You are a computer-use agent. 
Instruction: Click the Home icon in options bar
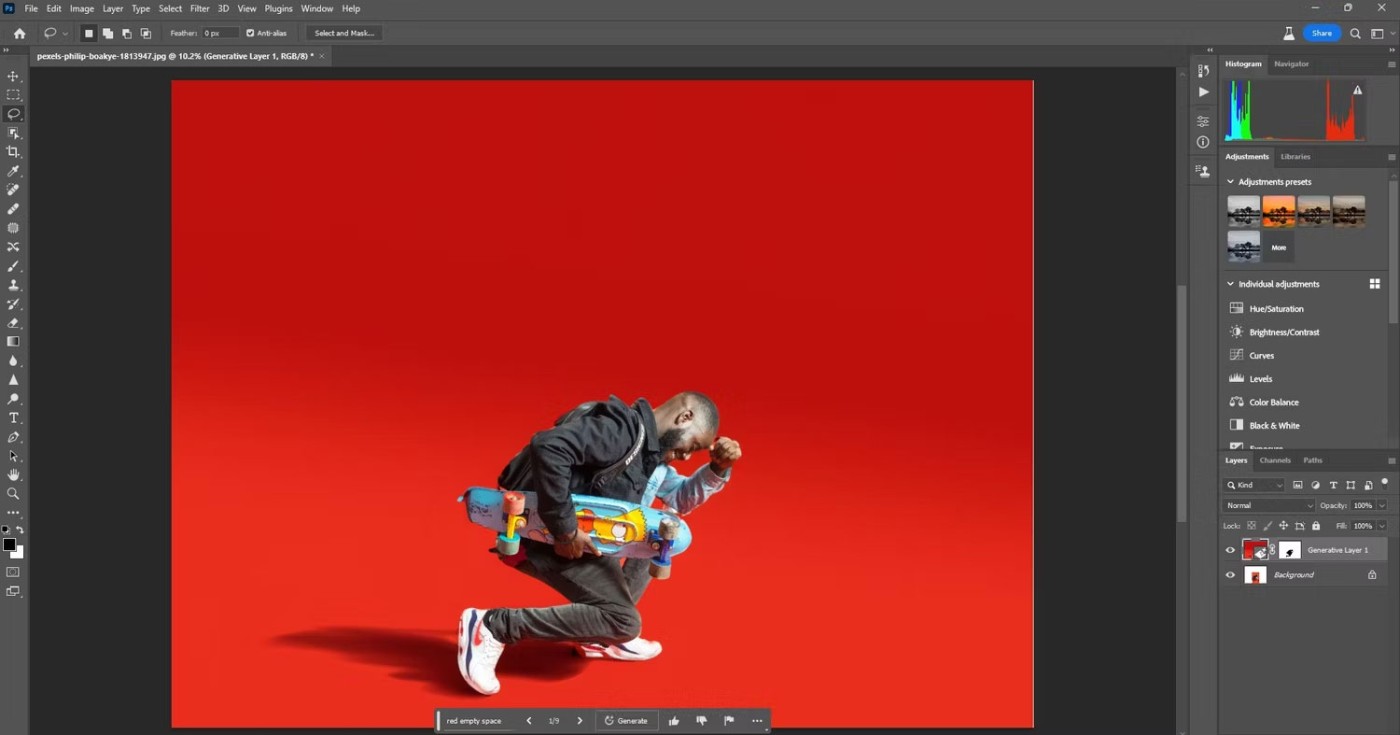19,33
